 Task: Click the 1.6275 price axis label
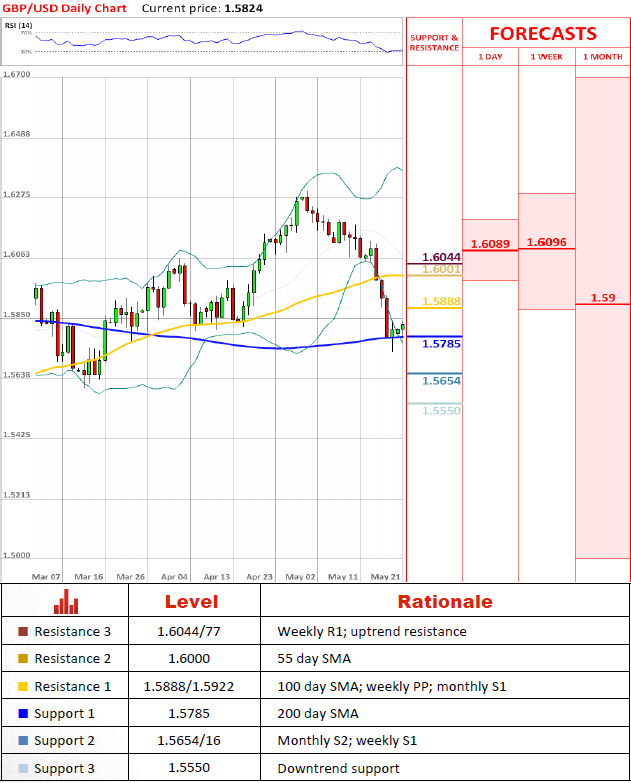point(16,194)
